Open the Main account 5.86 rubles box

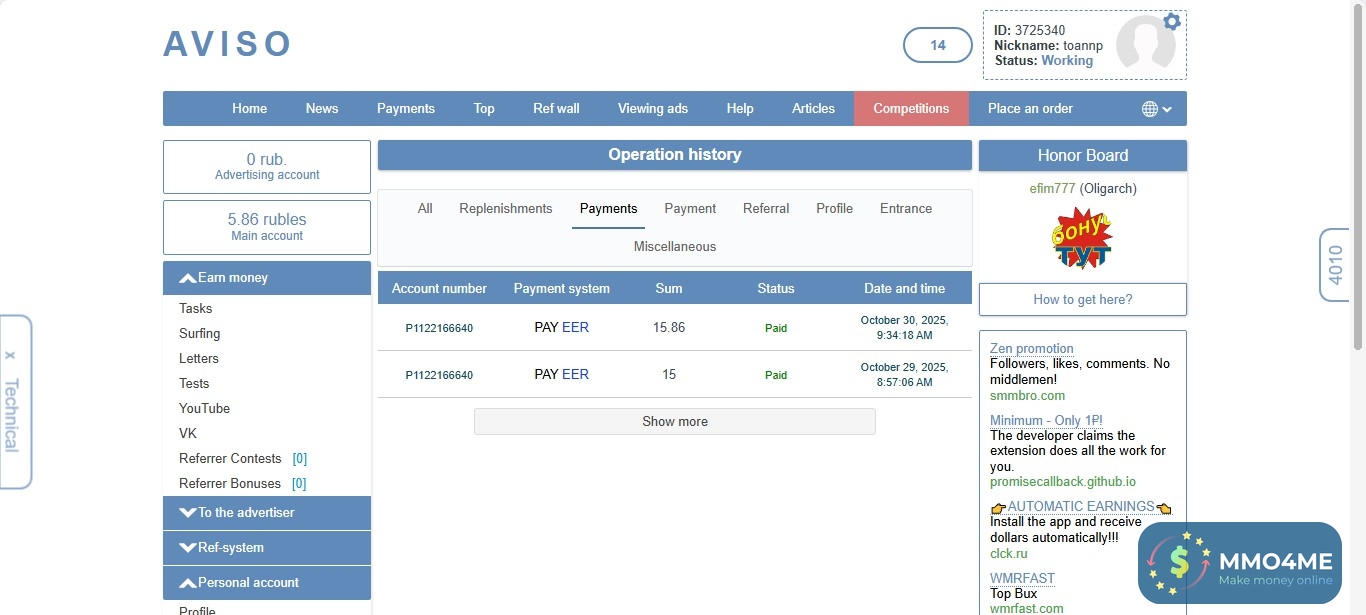(x=267, y=228)
